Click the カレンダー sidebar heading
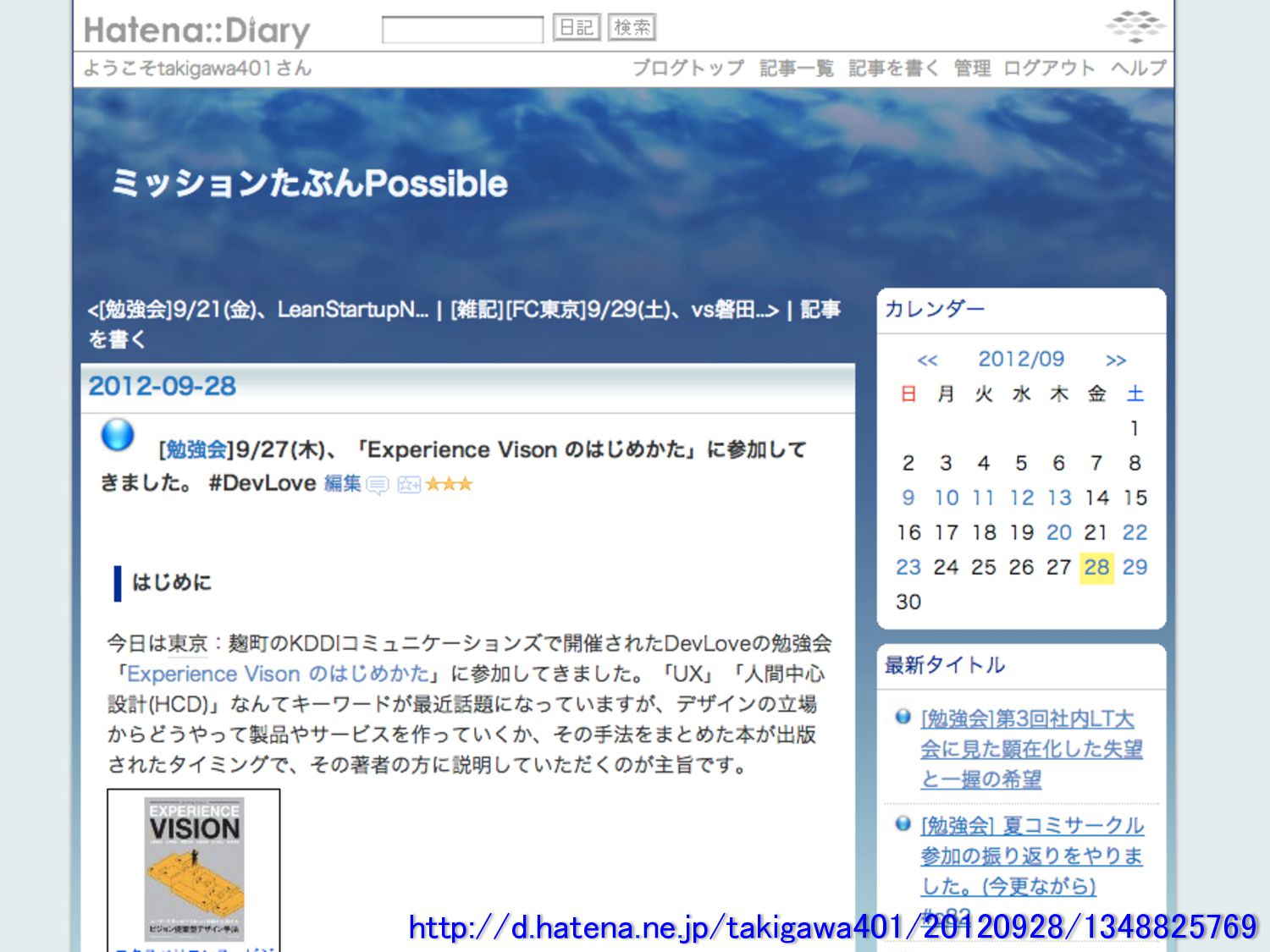Screen dimensions: 1270x952 click(x=935, y=309)
